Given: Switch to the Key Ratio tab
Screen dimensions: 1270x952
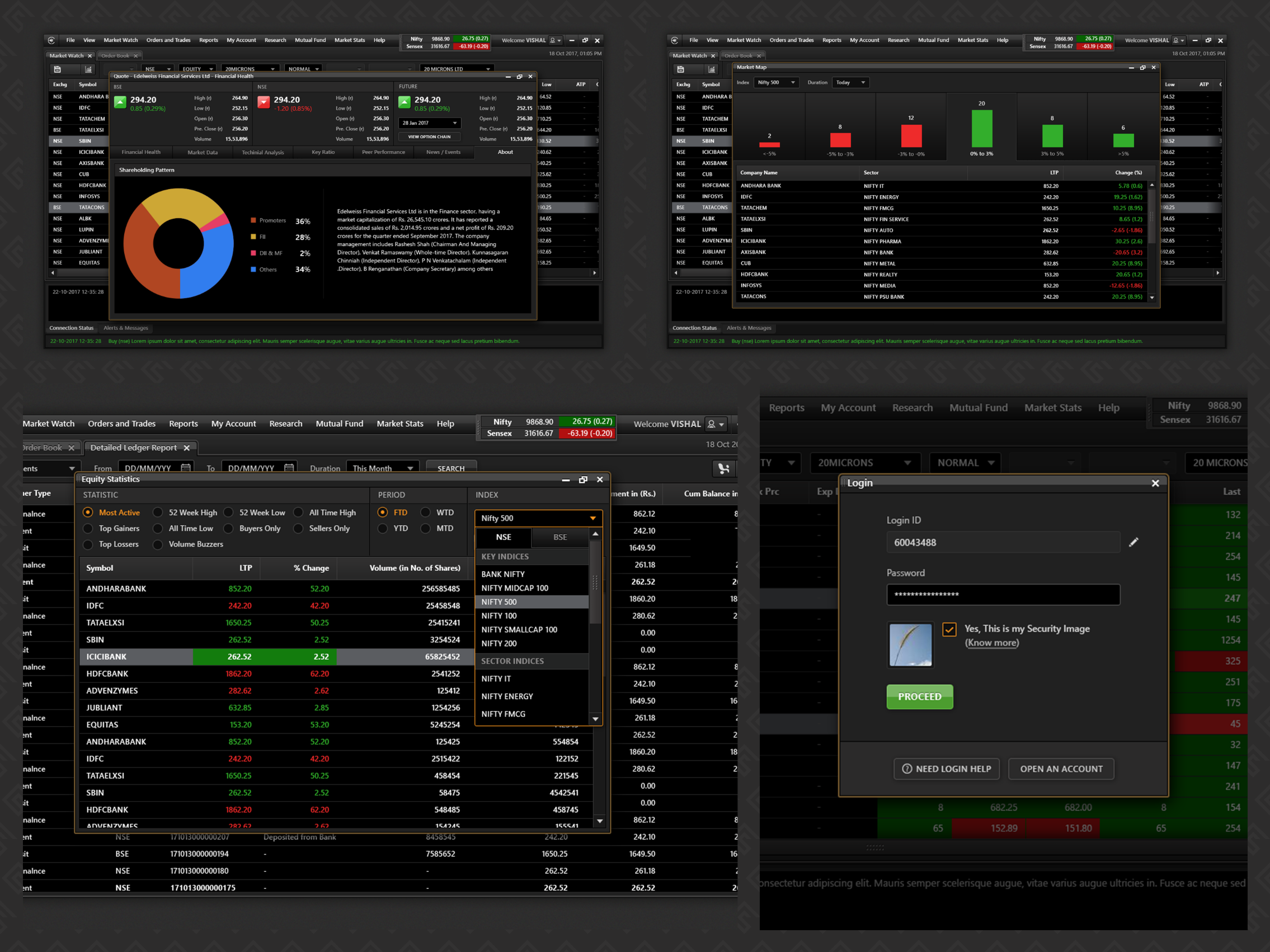Looking at the screenshot, I should tap(323, 152).
